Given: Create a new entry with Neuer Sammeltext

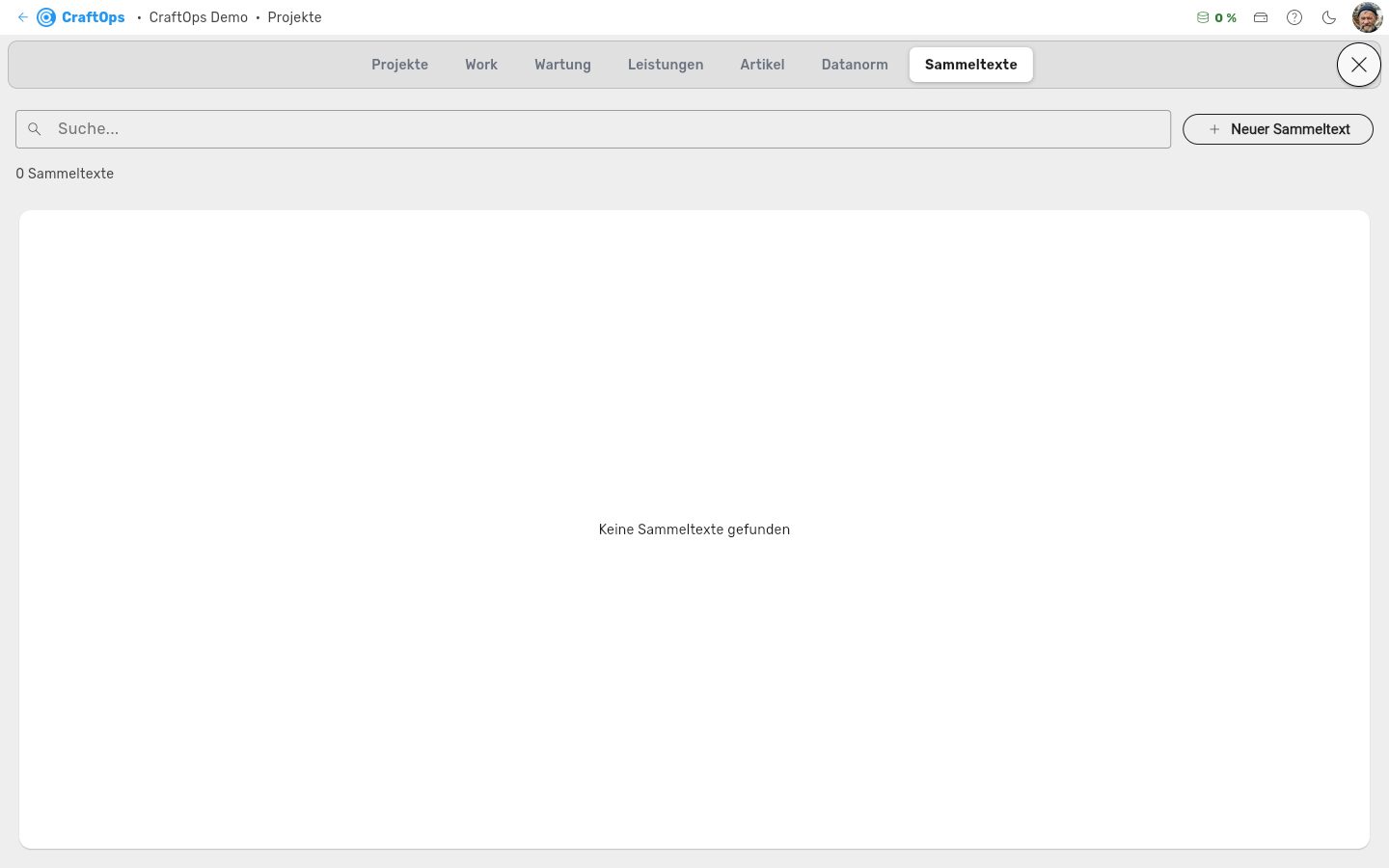Looking at the screenshot, I should 1278,129.
